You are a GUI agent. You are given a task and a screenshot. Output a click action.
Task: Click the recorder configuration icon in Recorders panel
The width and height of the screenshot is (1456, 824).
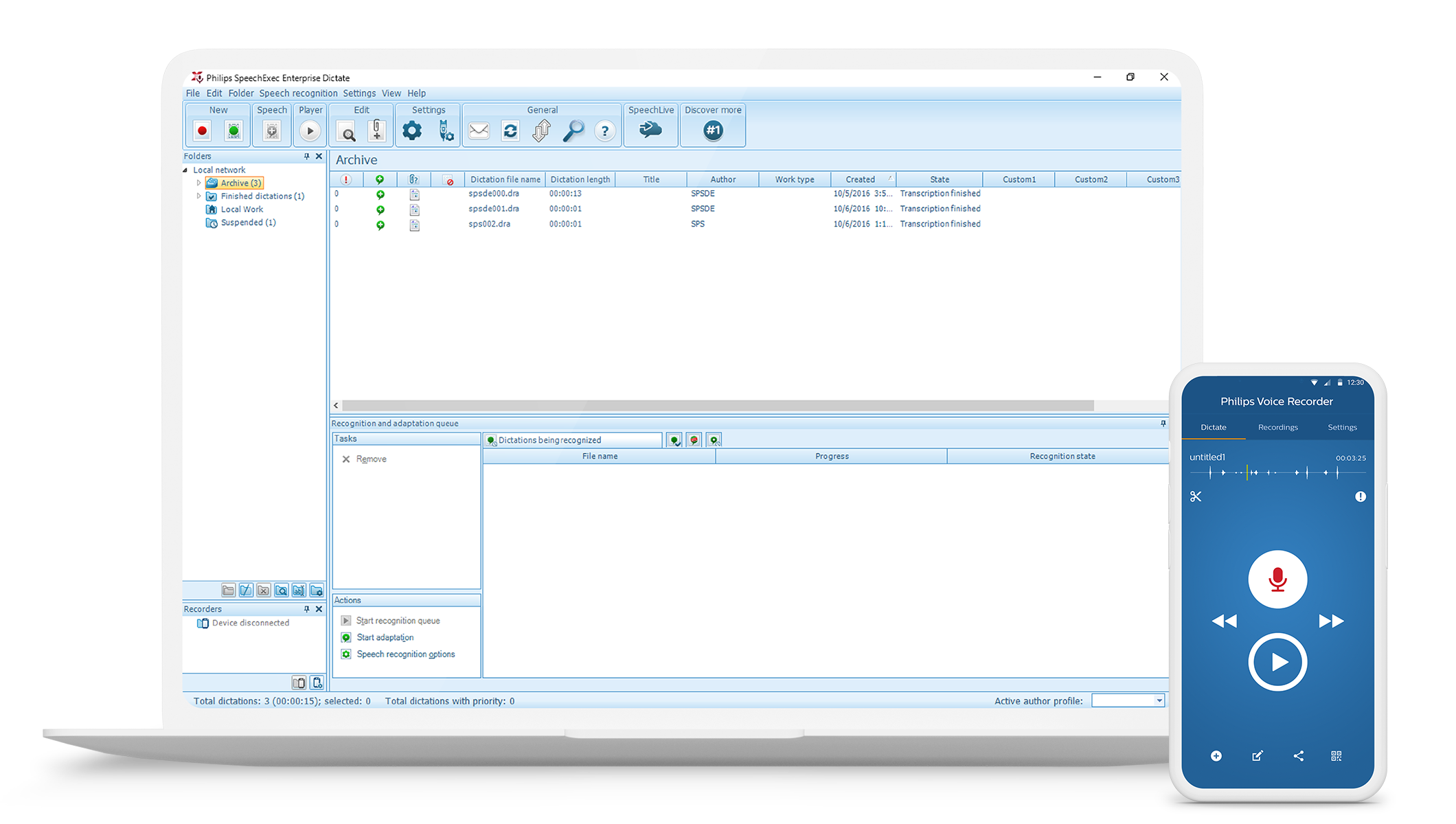point(317,683)
